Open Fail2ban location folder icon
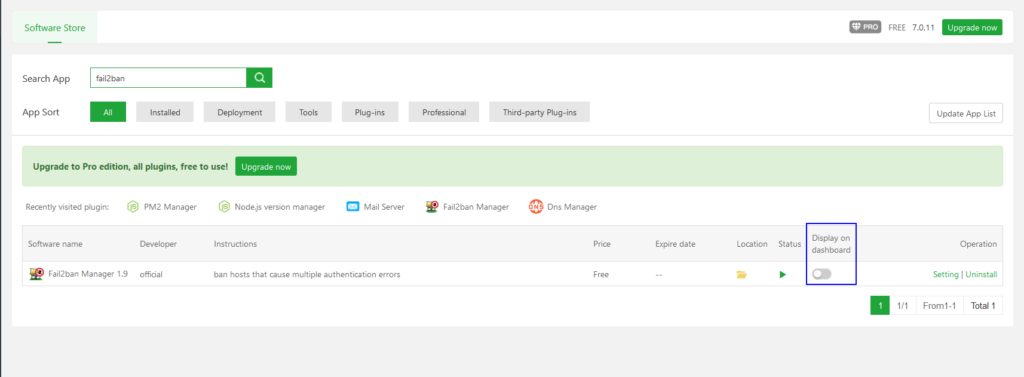The image size is (1024, 377). 741,274
